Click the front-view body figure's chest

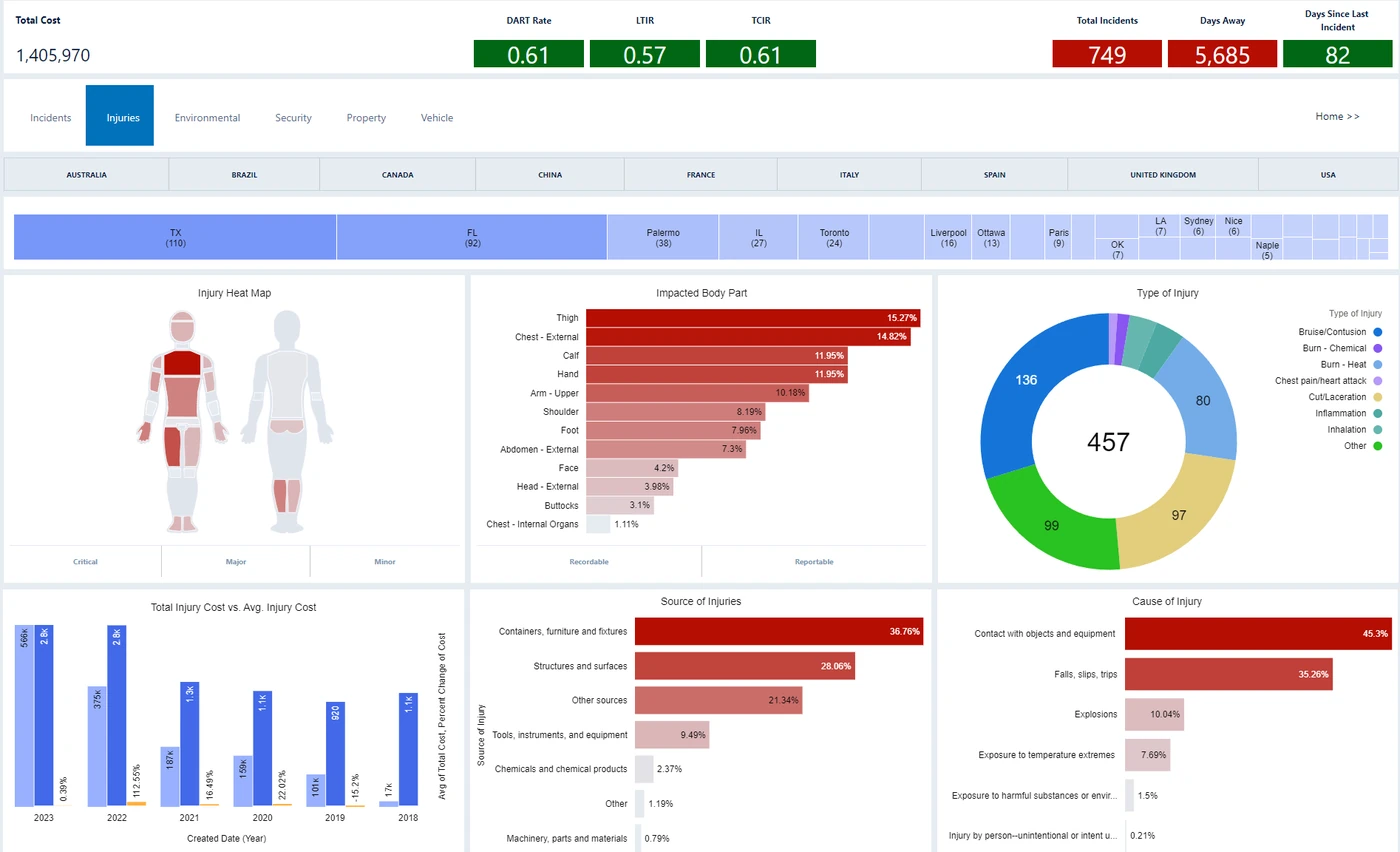(x=182, y=363)
